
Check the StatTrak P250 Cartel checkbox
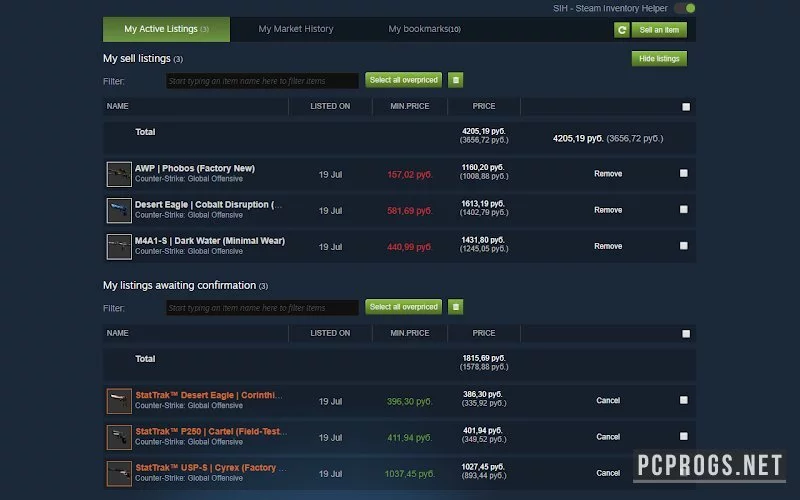click(x=684, y=436)
